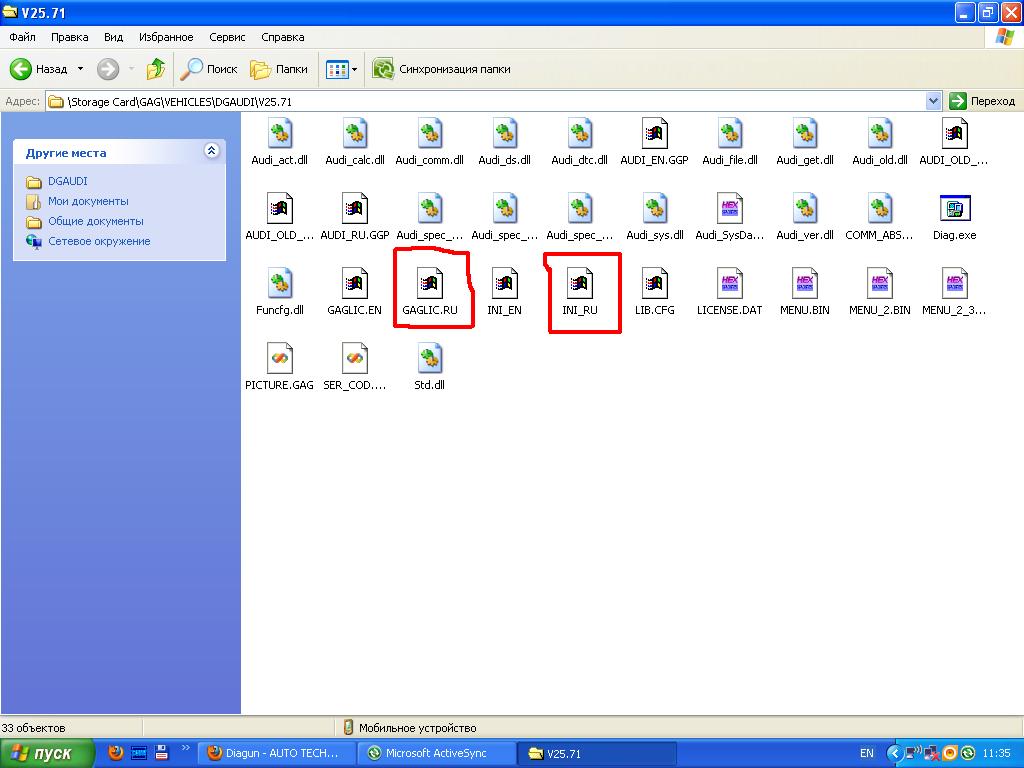The image size is (1024, 768).
Task: Click the EN language indicator
Action: tap(866, 753)
